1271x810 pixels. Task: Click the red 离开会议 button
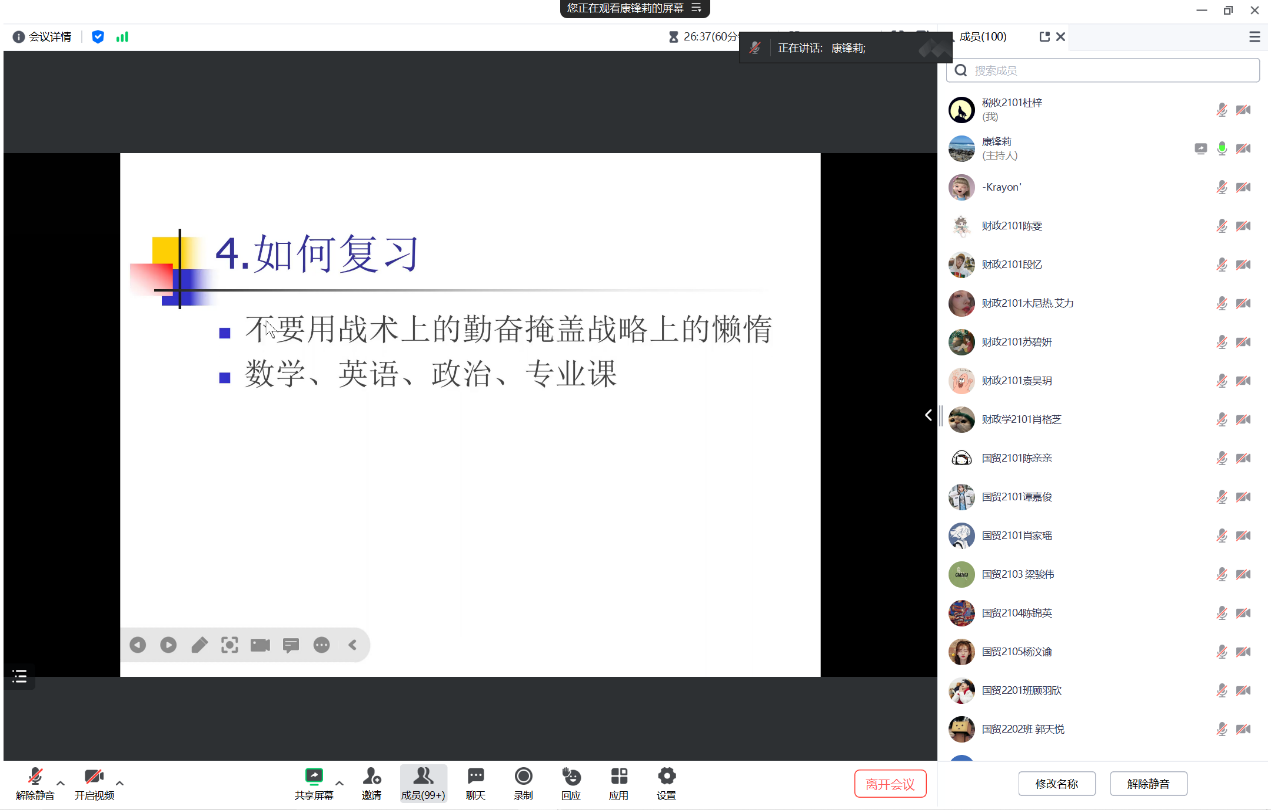click(890, 784)
